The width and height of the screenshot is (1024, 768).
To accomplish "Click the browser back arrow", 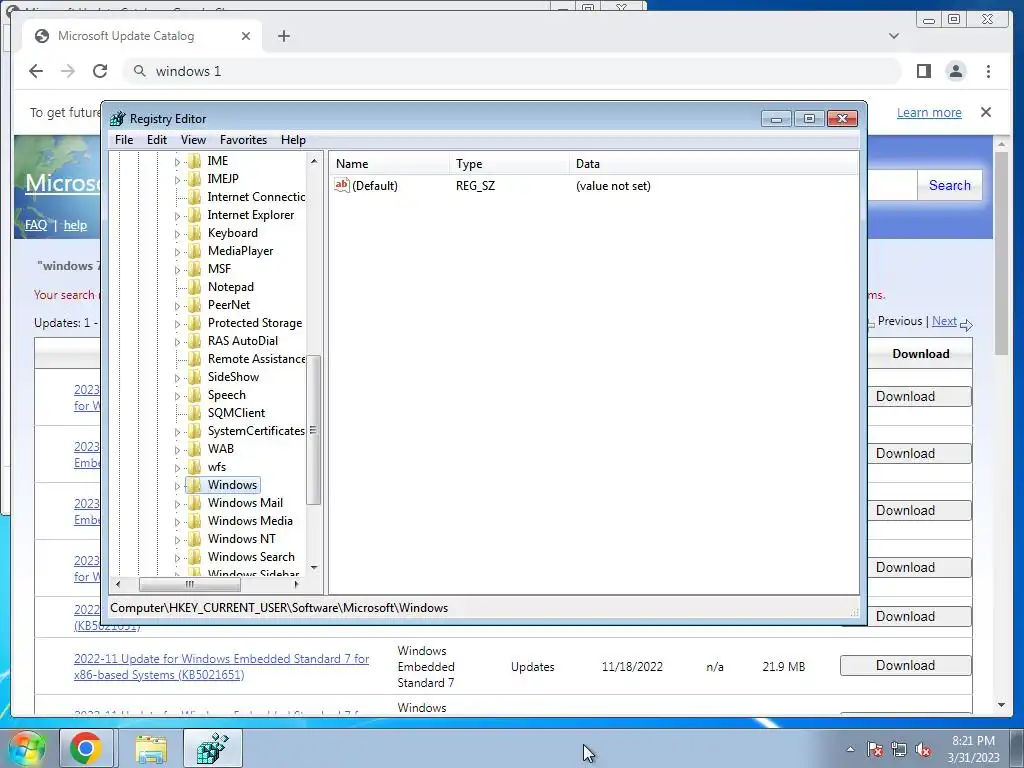I will click(36, 71).
